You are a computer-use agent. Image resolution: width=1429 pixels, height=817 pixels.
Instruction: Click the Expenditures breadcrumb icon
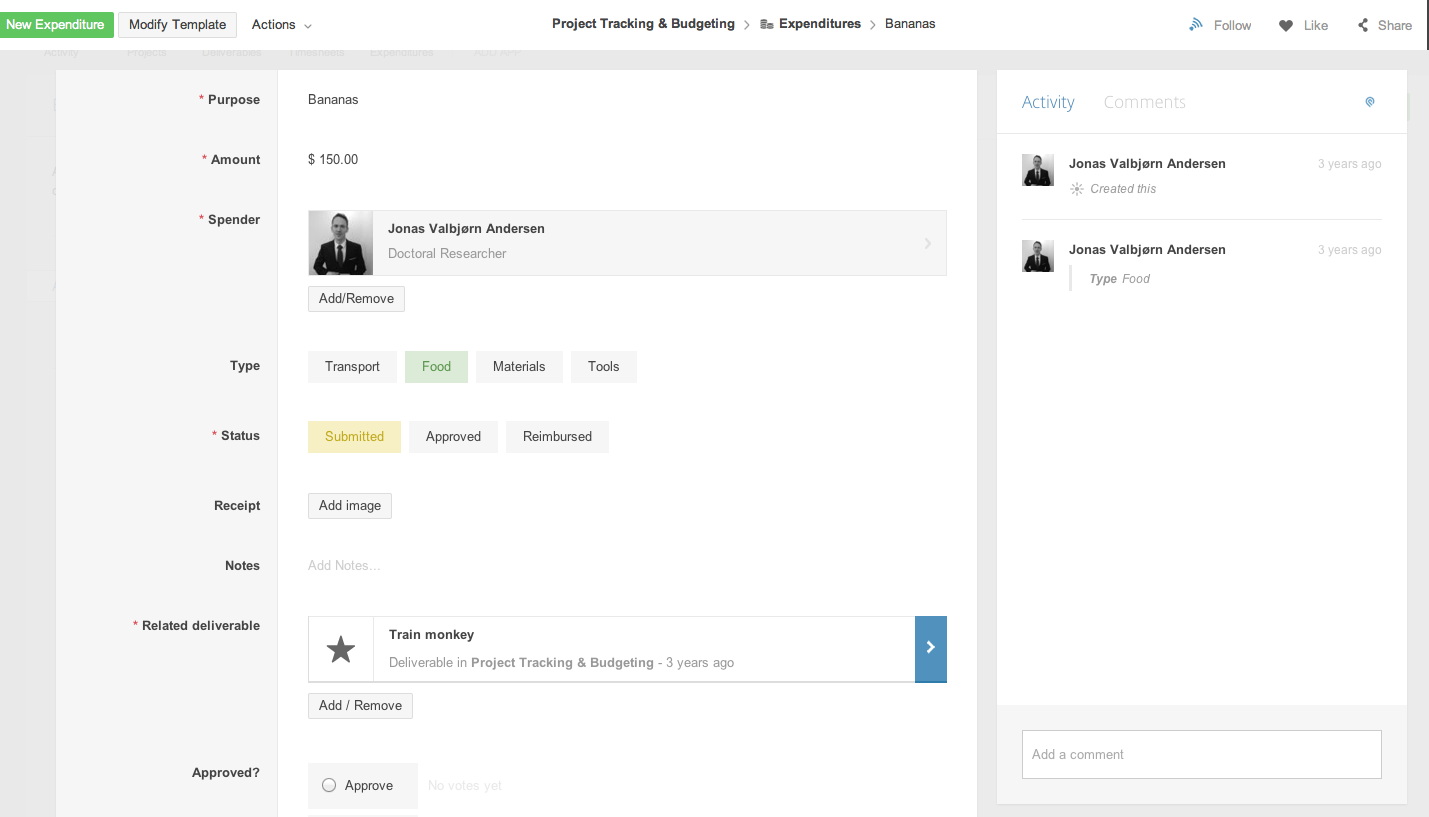point(767,24)
